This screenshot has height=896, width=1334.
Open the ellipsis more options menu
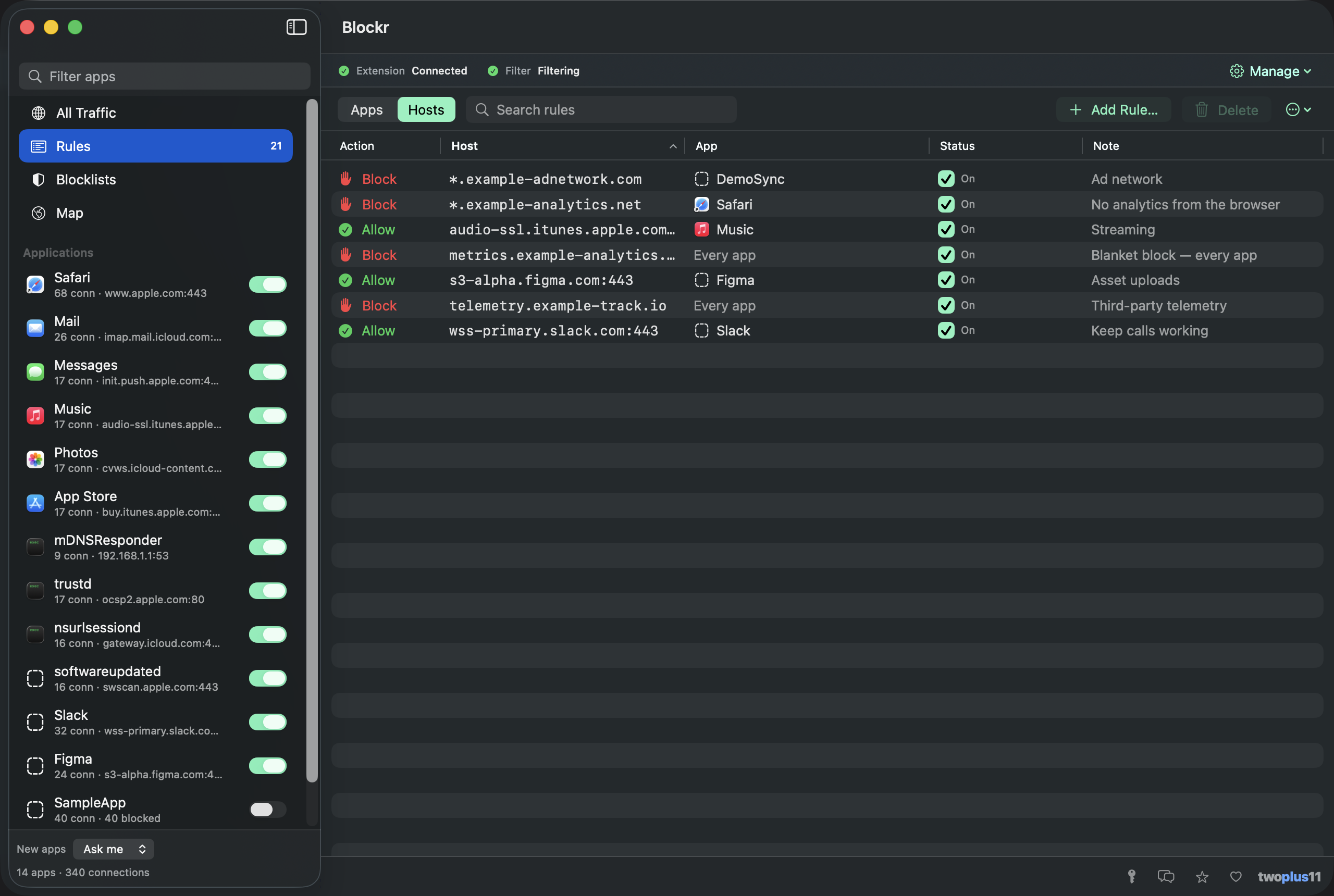1299,110
